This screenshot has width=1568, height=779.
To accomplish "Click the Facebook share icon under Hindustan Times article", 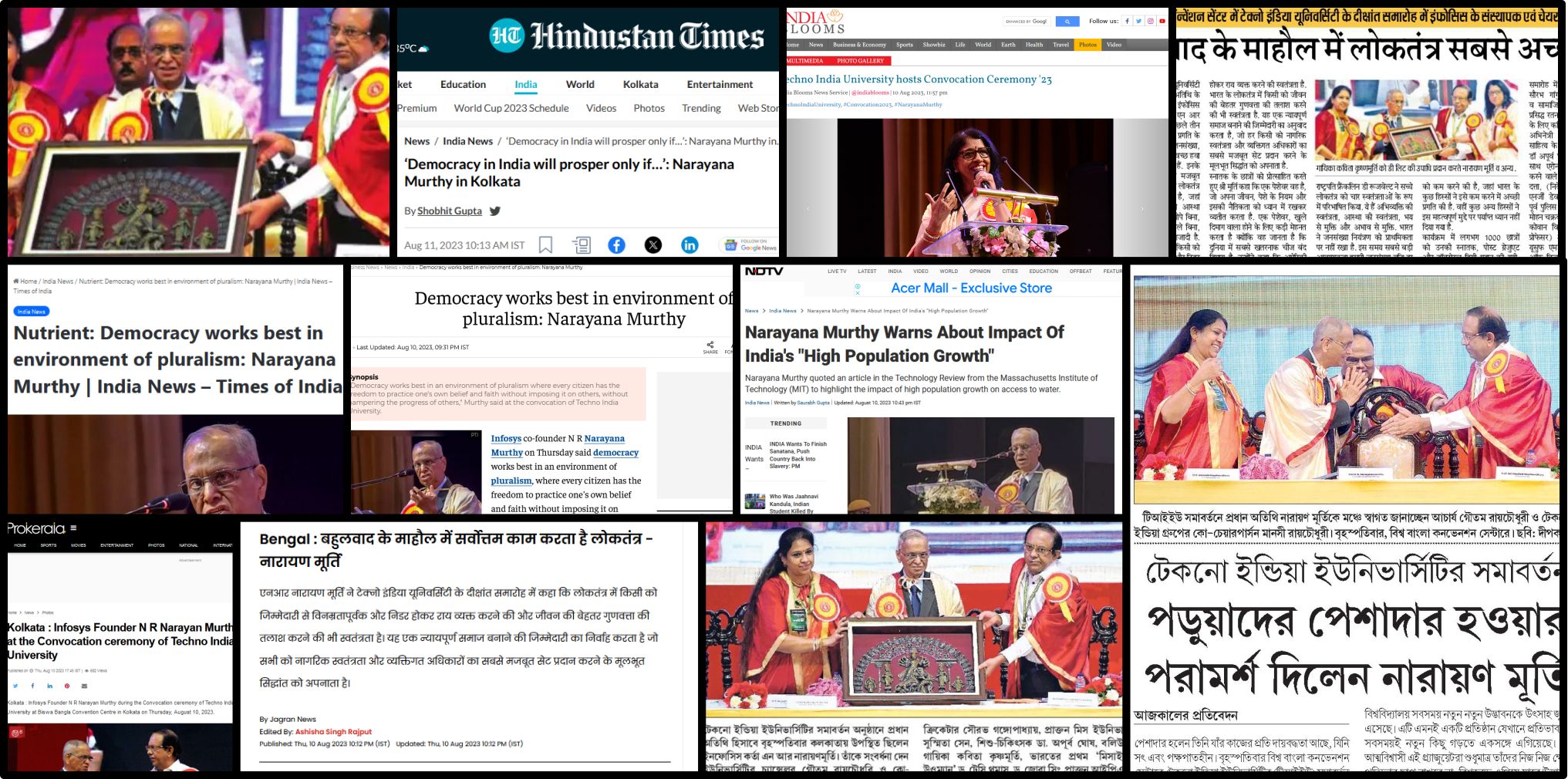I will [x=616, y=245].
